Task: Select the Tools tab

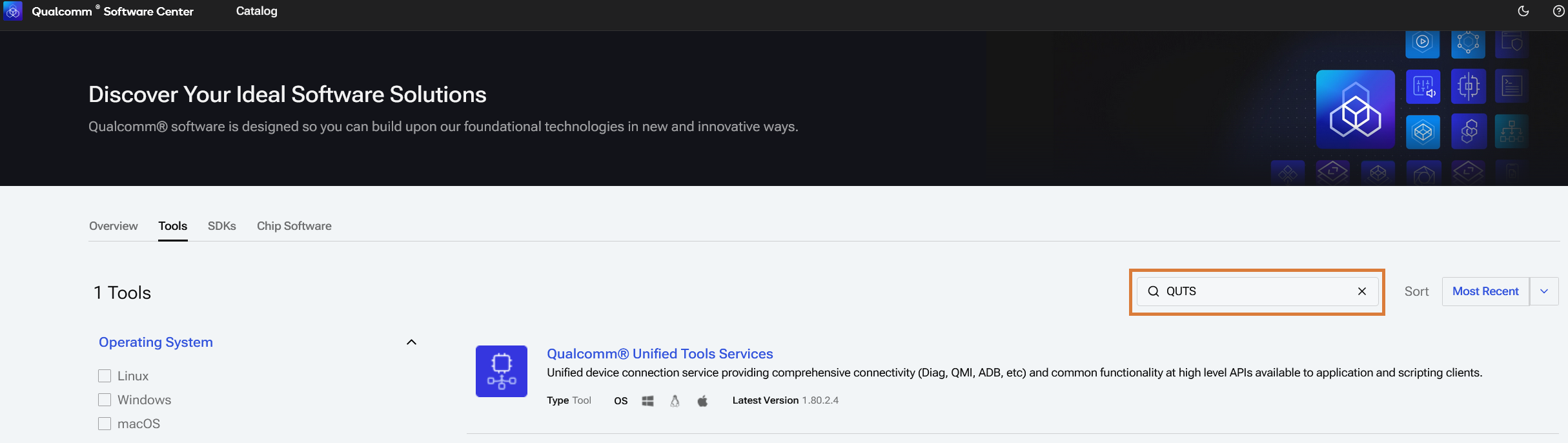Action: click(x=173, y=226)
